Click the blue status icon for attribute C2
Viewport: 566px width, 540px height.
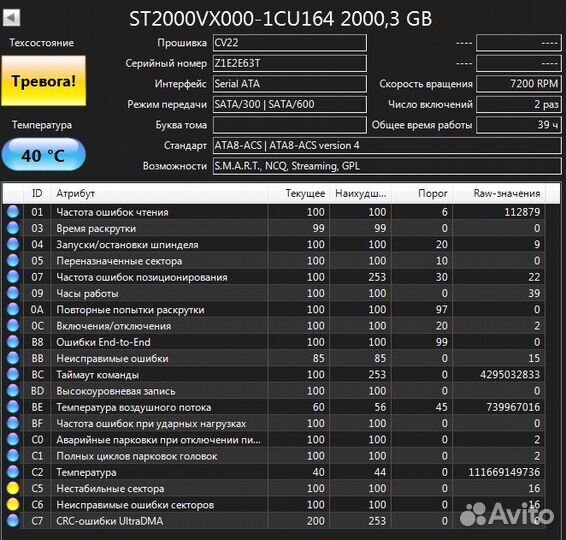(13, 472)
